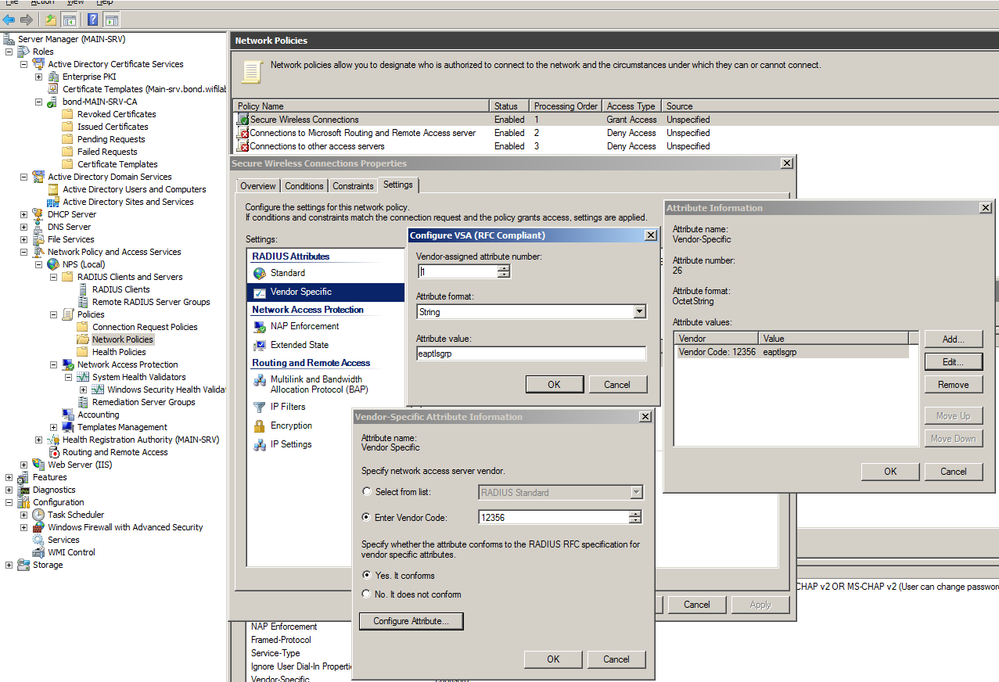Click Add in Attribute Information dialog
Viewport: 999px width, 682px height.
point(953,339)
